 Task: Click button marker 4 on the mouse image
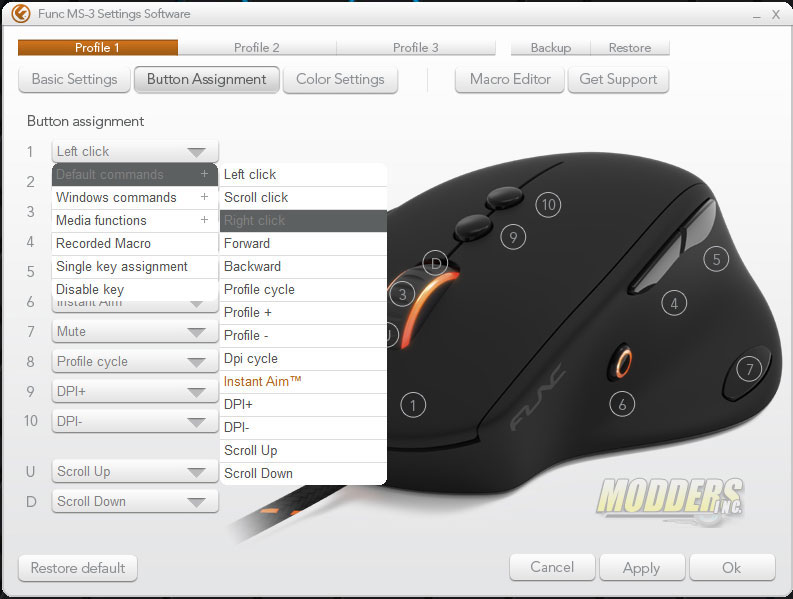pos(674,304)
